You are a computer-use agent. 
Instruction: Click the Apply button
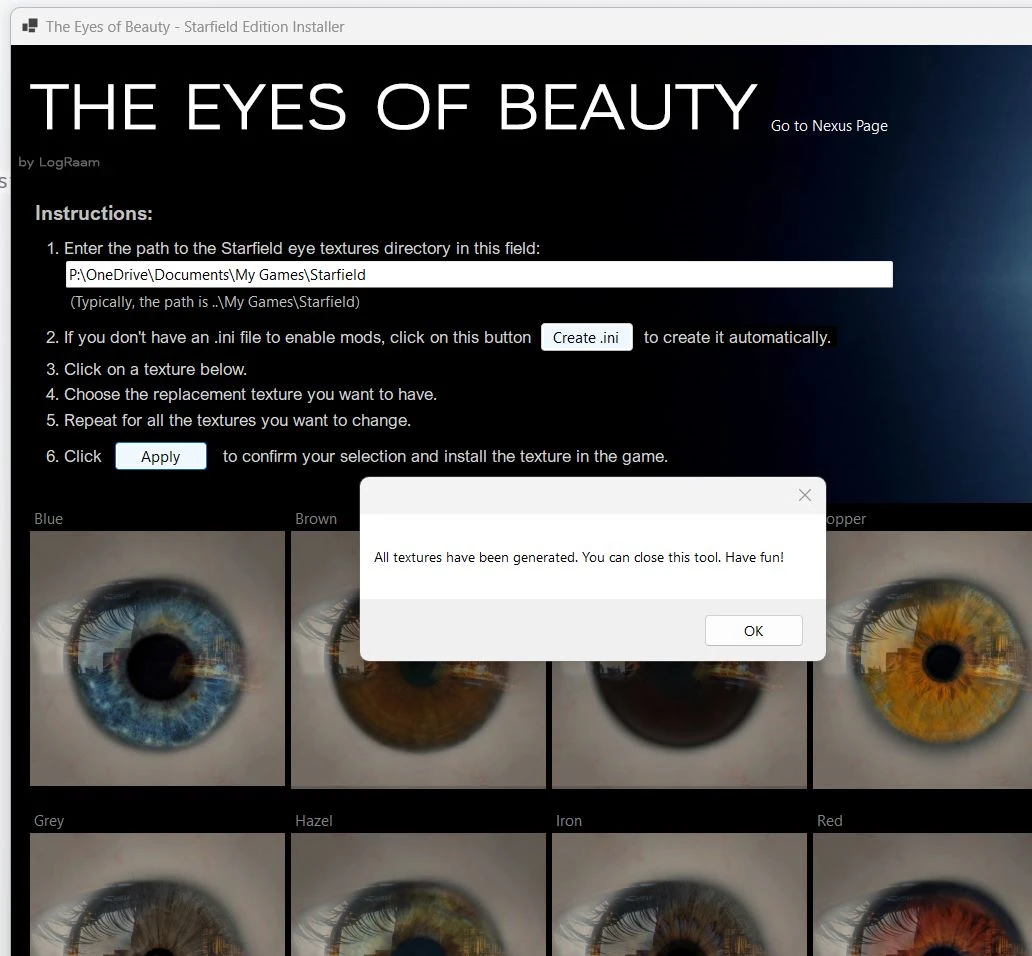pyautogui.click(x=161, y=456)
